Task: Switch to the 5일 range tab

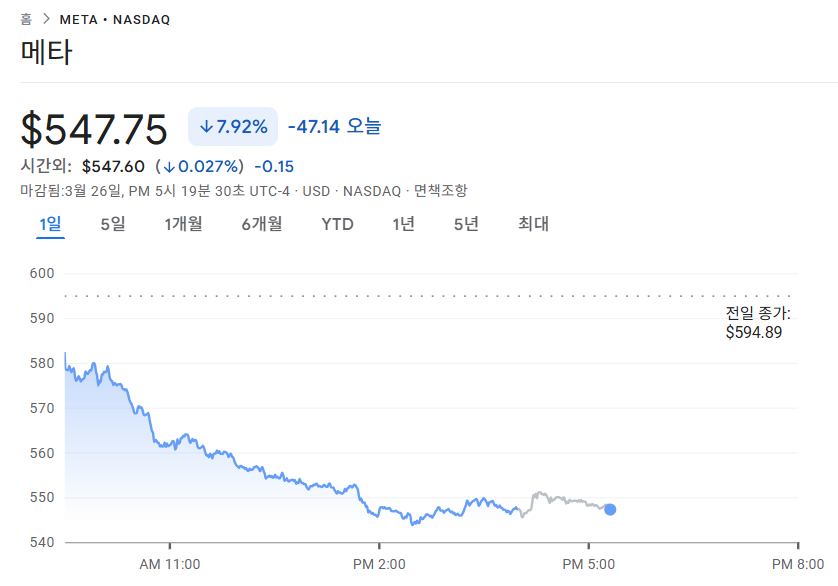Action: pos(113,224)
